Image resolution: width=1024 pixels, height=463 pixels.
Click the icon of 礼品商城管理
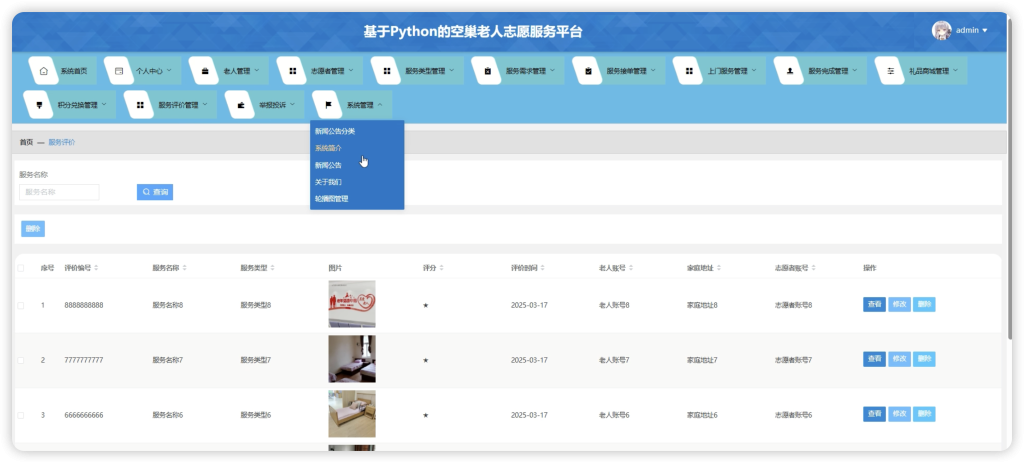[x=890, y=71]
